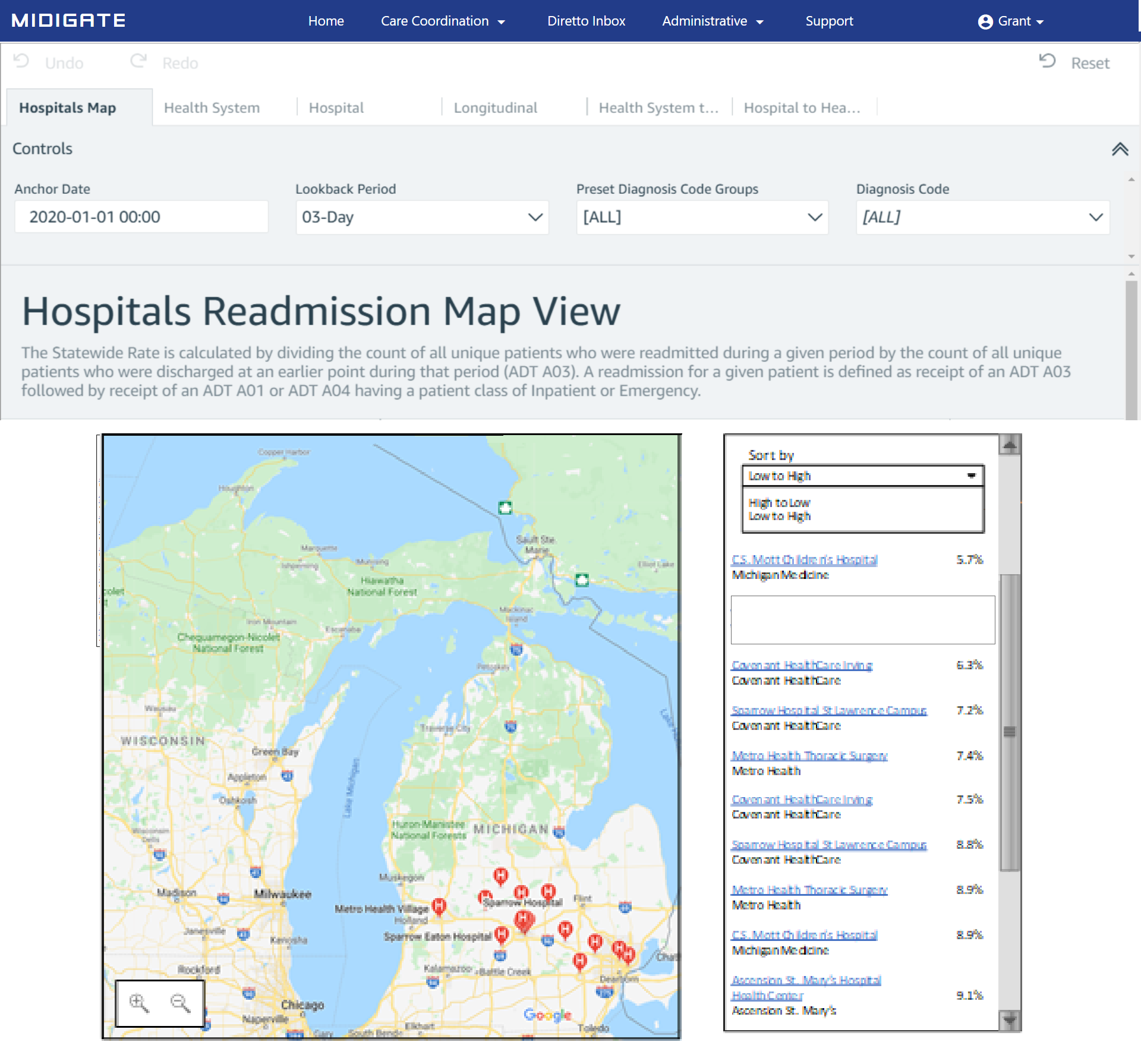Image resolution: width=1141 pixels, height=1064 pixels.
Task: Select the Hospitals Map tab
Action: [80, 108]
